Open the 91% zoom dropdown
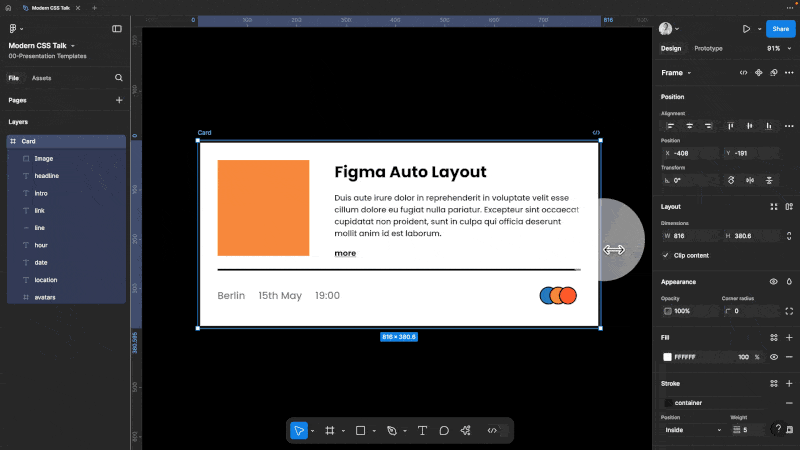Viewport: 800px width, 450px height. (789, 48)
